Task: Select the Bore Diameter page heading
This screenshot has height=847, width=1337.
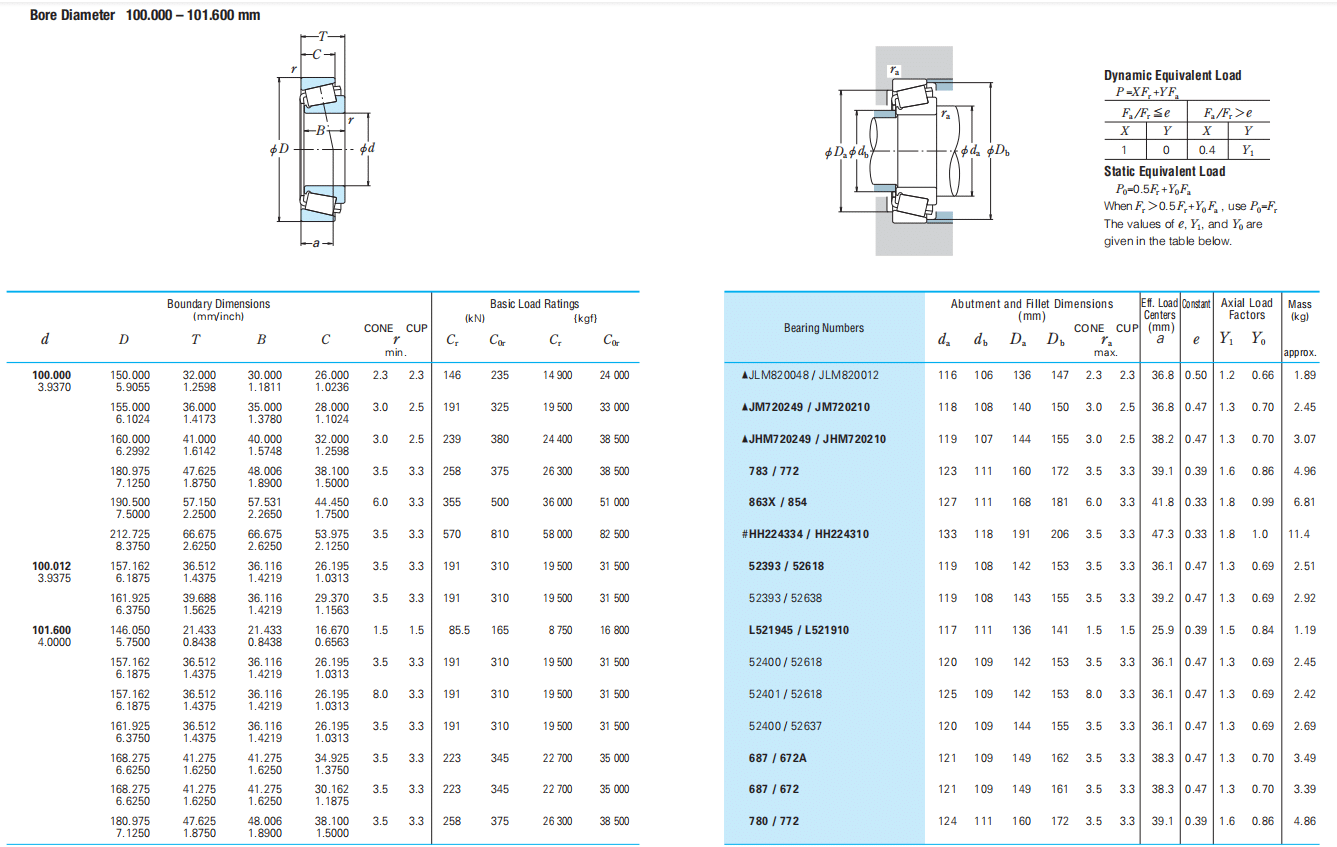Action: point(145,15)
